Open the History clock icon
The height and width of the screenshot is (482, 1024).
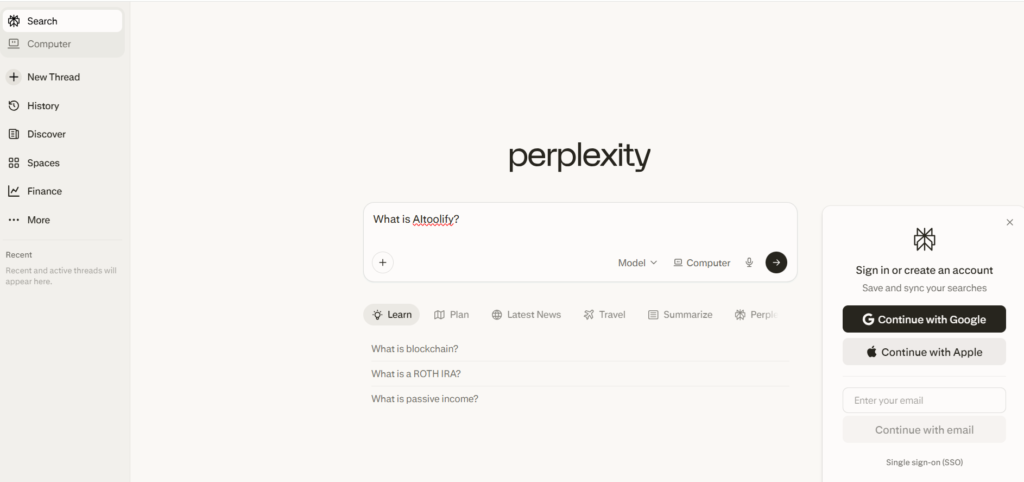pos(14,106)
